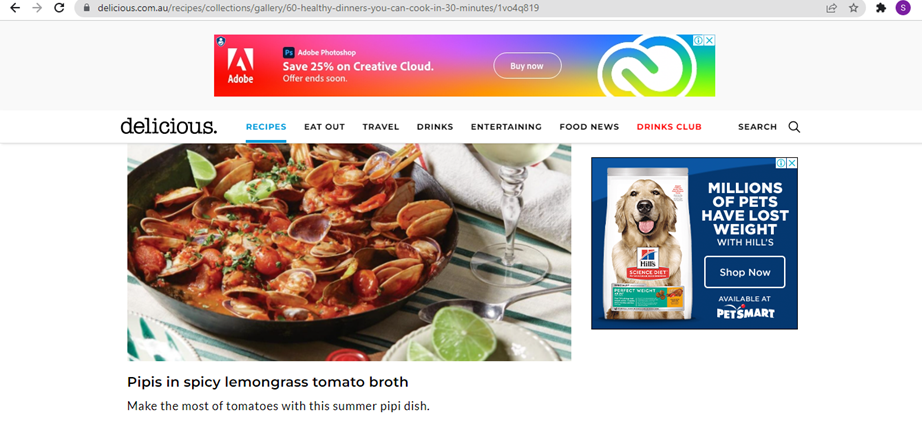Image resolution: width=922 pixels, height=438 pixels.
Task: Click the share page icon in address bar
Action: 831,8
